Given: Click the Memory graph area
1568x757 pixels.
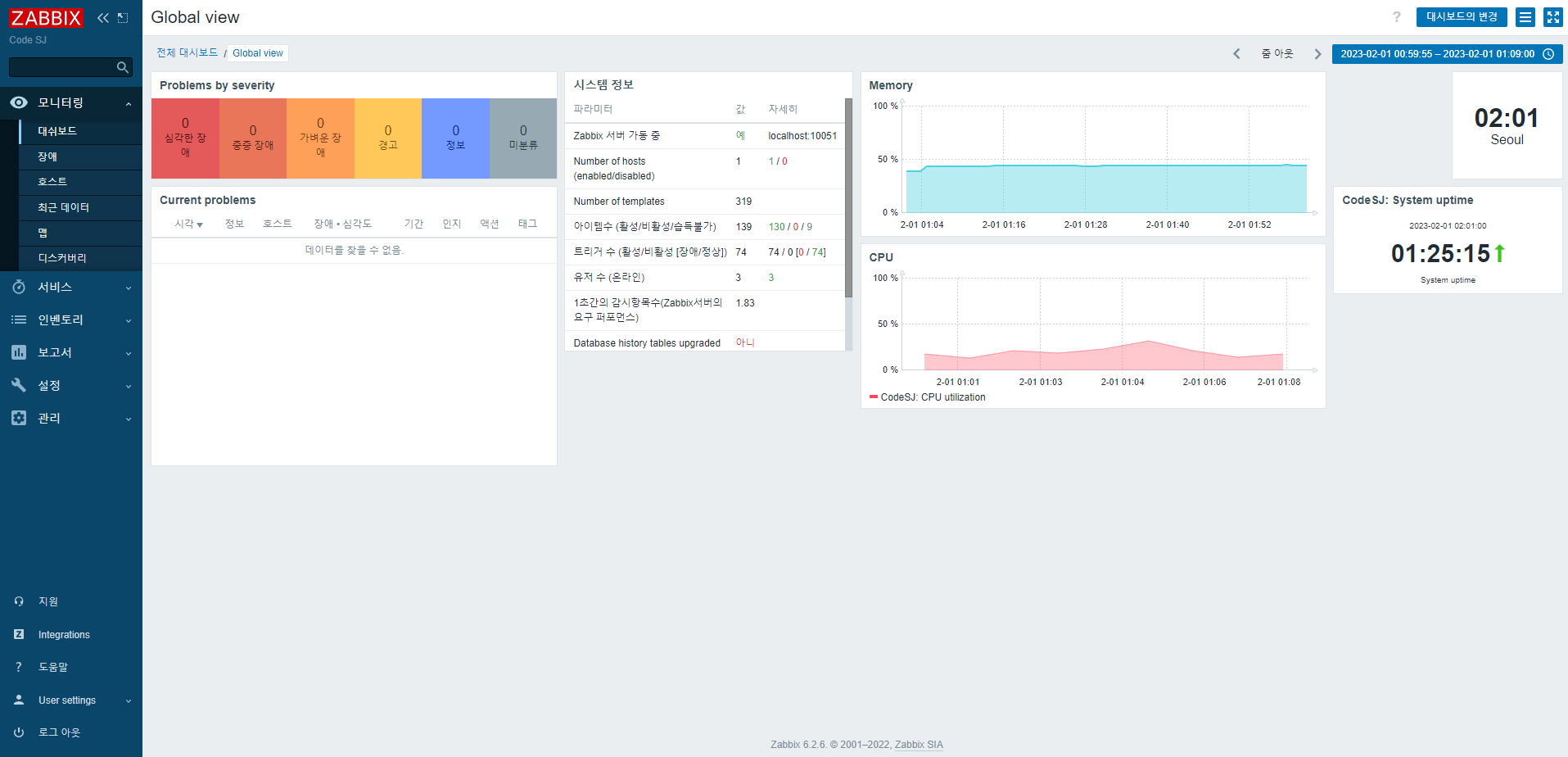Looking at the screenshot, I should click(x=1105, y=160).
